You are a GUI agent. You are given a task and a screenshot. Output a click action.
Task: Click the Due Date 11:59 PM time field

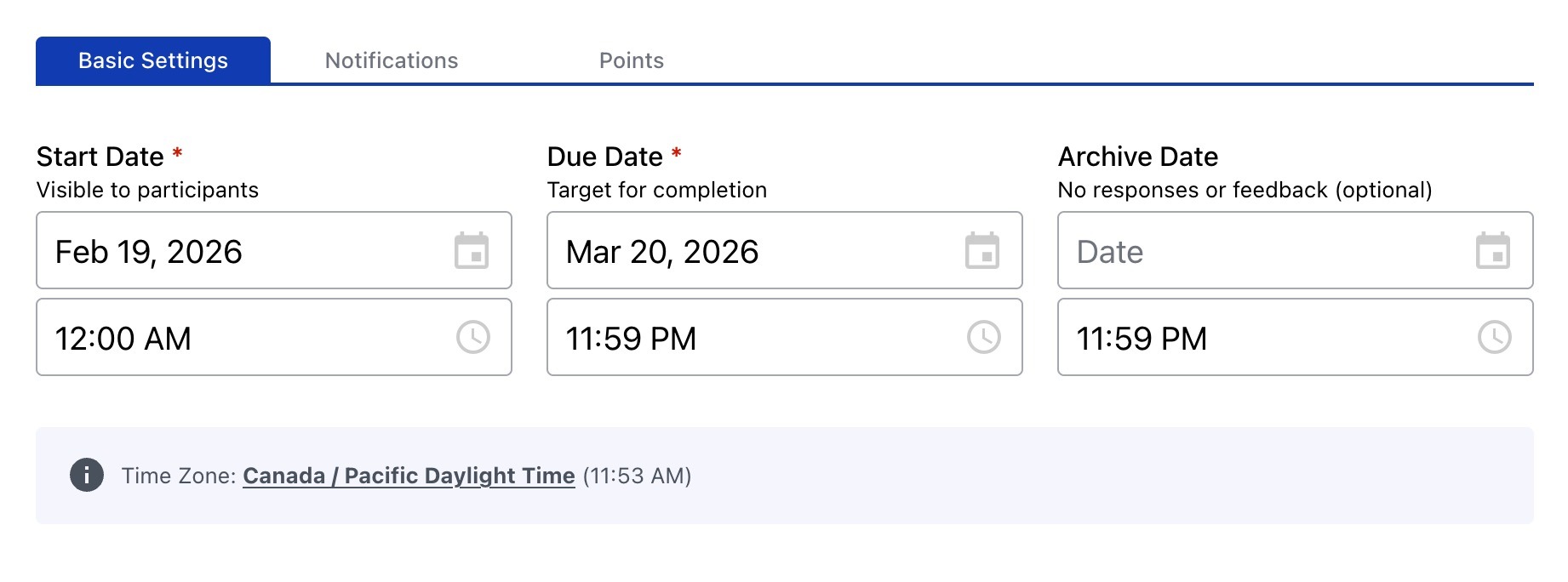pos(749,338)
